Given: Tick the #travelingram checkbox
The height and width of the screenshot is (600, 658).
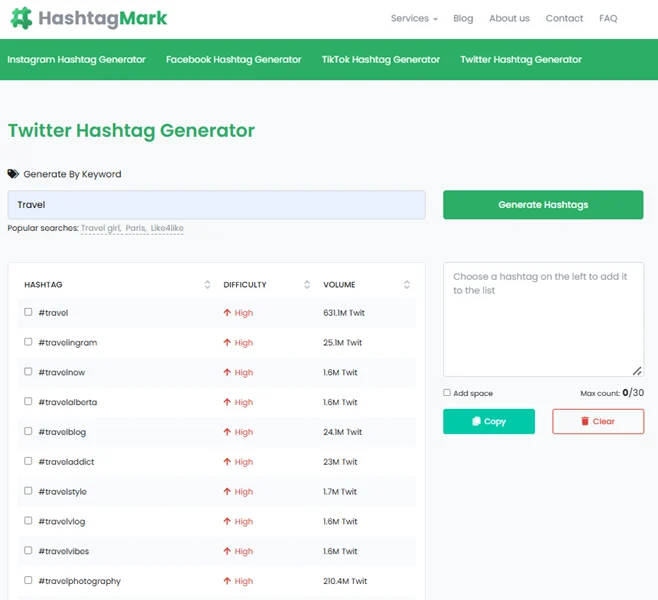Looking at the screenshot, I should point(28,342).
